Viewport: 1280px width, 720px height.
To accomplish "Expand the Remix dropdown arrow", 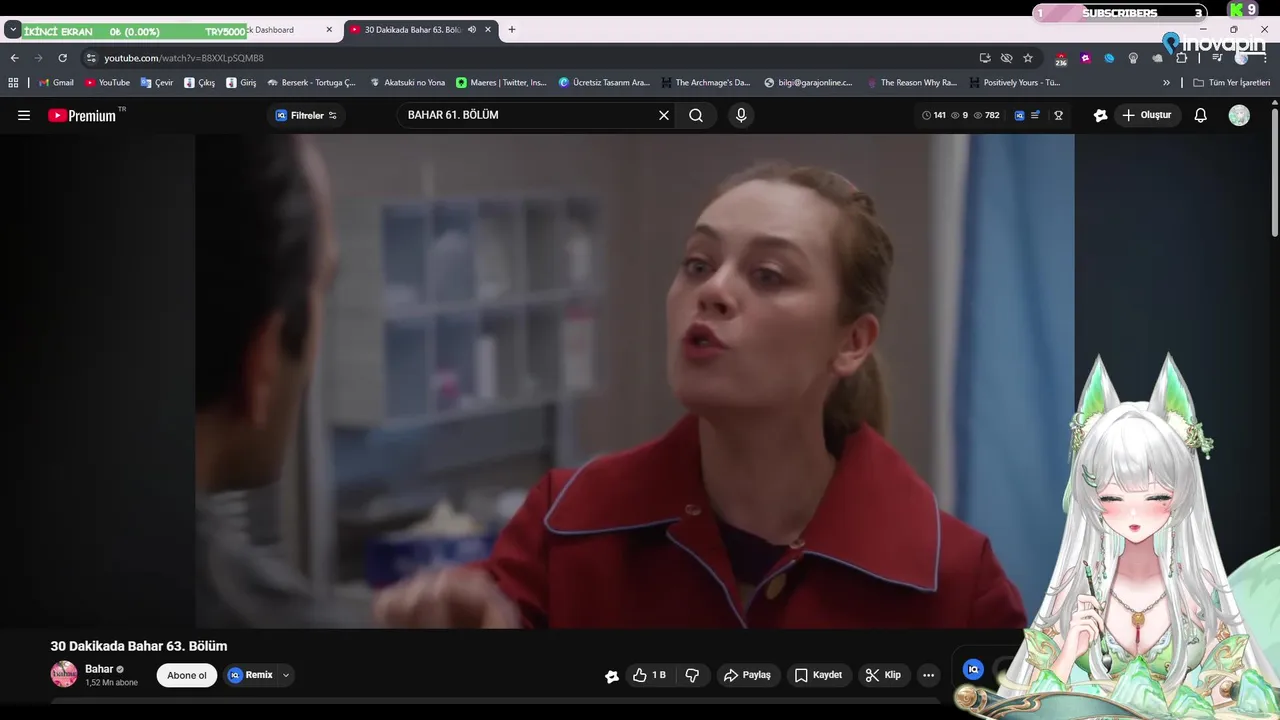I will [286, 675].
